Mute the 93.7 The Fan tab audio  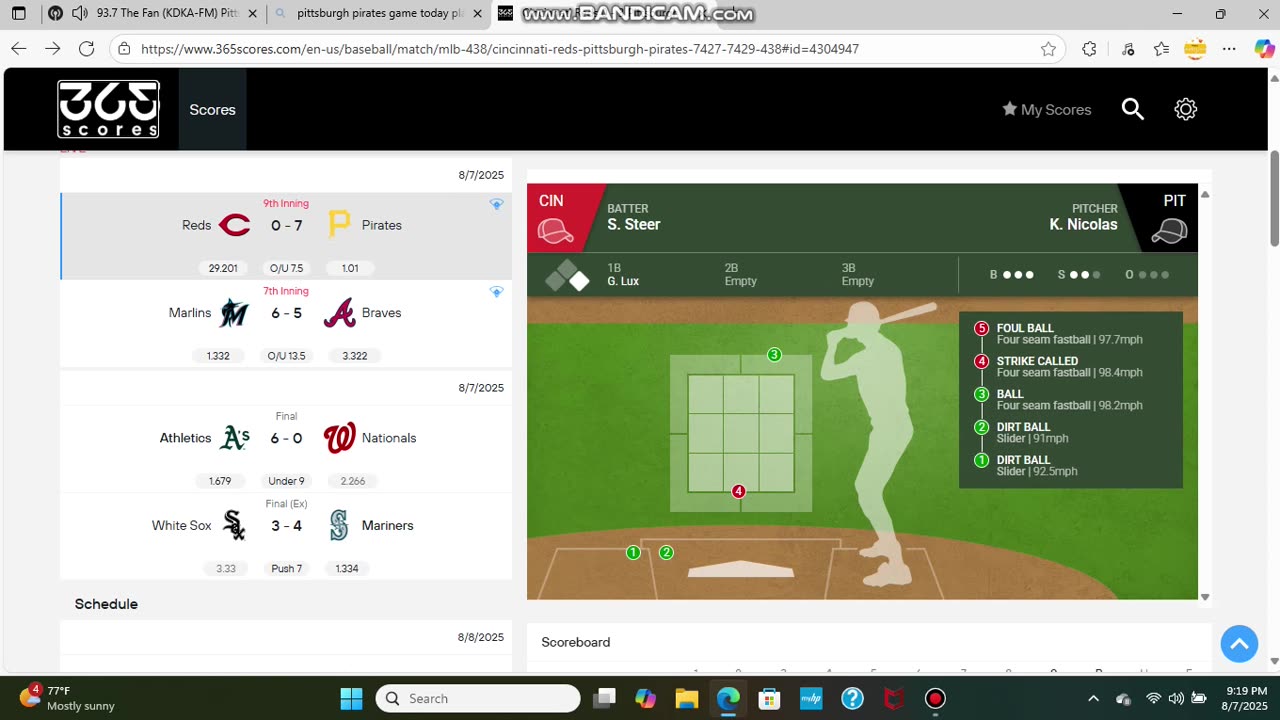click(x=80, y=14)
